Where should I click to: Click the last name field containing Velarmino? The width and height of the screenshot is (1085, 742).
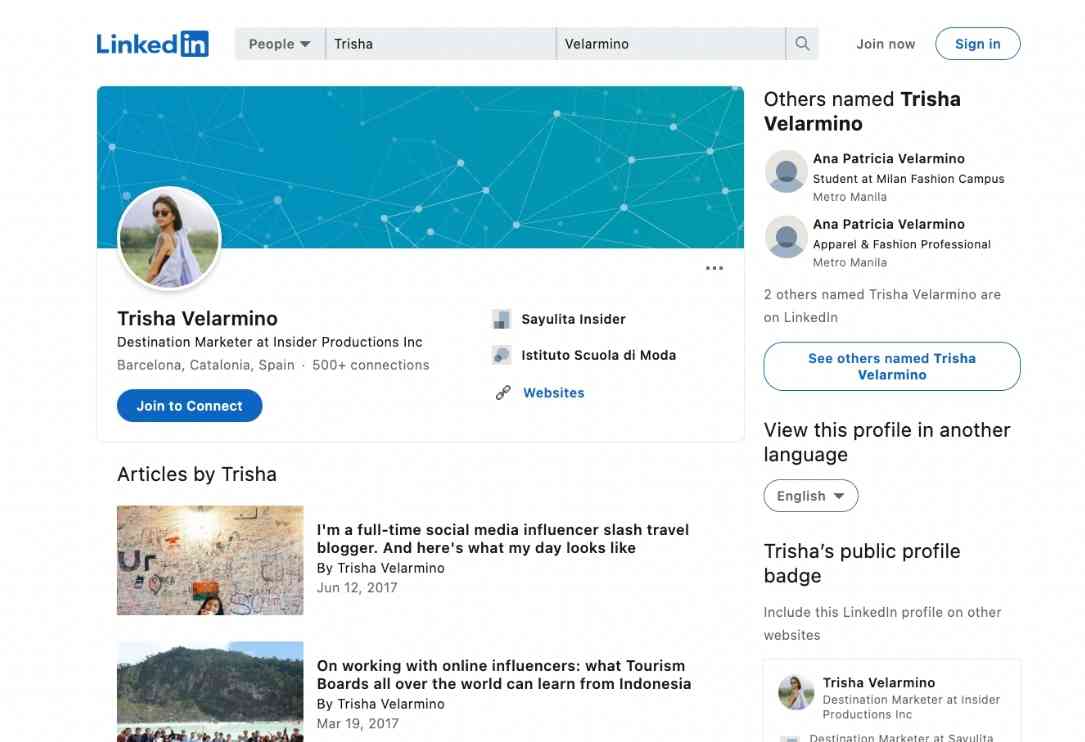(x=671, y=44)
